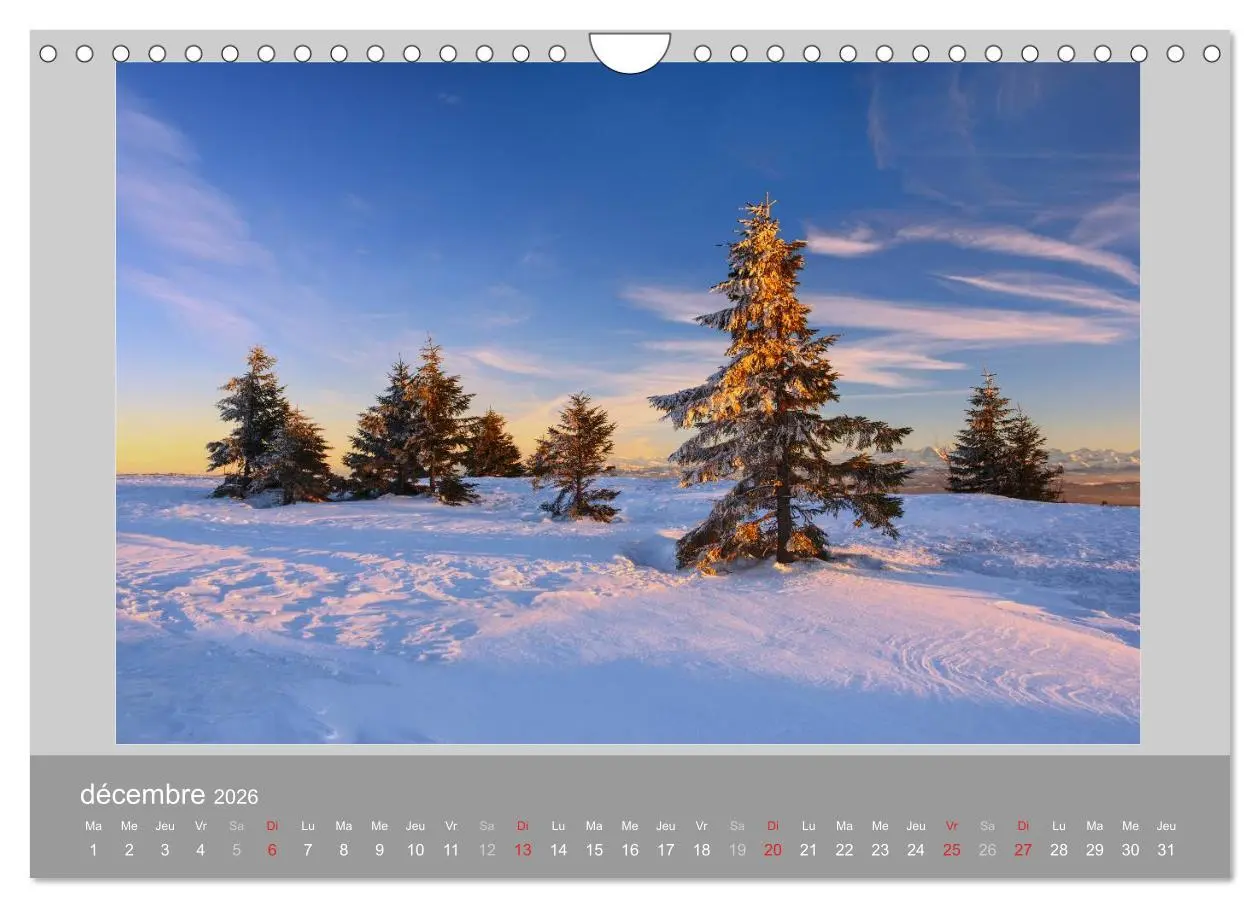Click the month title décembre
The height and width of the screenshot is (908, 1260).
tap(141, 794)
